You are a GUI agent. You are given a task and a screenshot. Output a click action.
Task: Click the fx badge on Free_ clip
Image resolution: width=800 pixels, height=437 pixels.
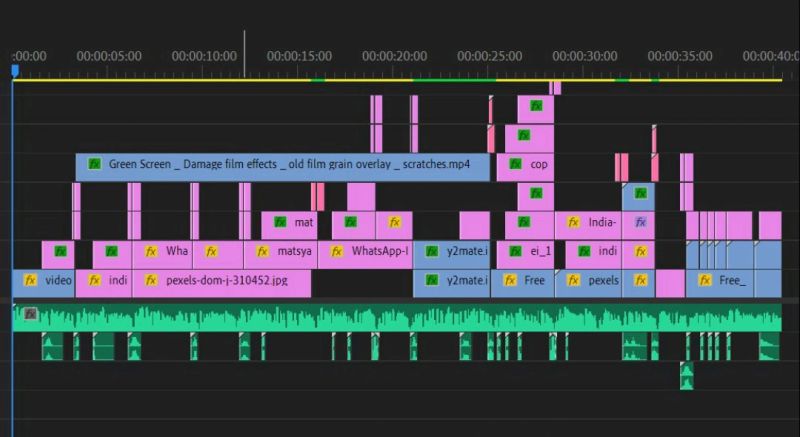[x=705, y=281]
